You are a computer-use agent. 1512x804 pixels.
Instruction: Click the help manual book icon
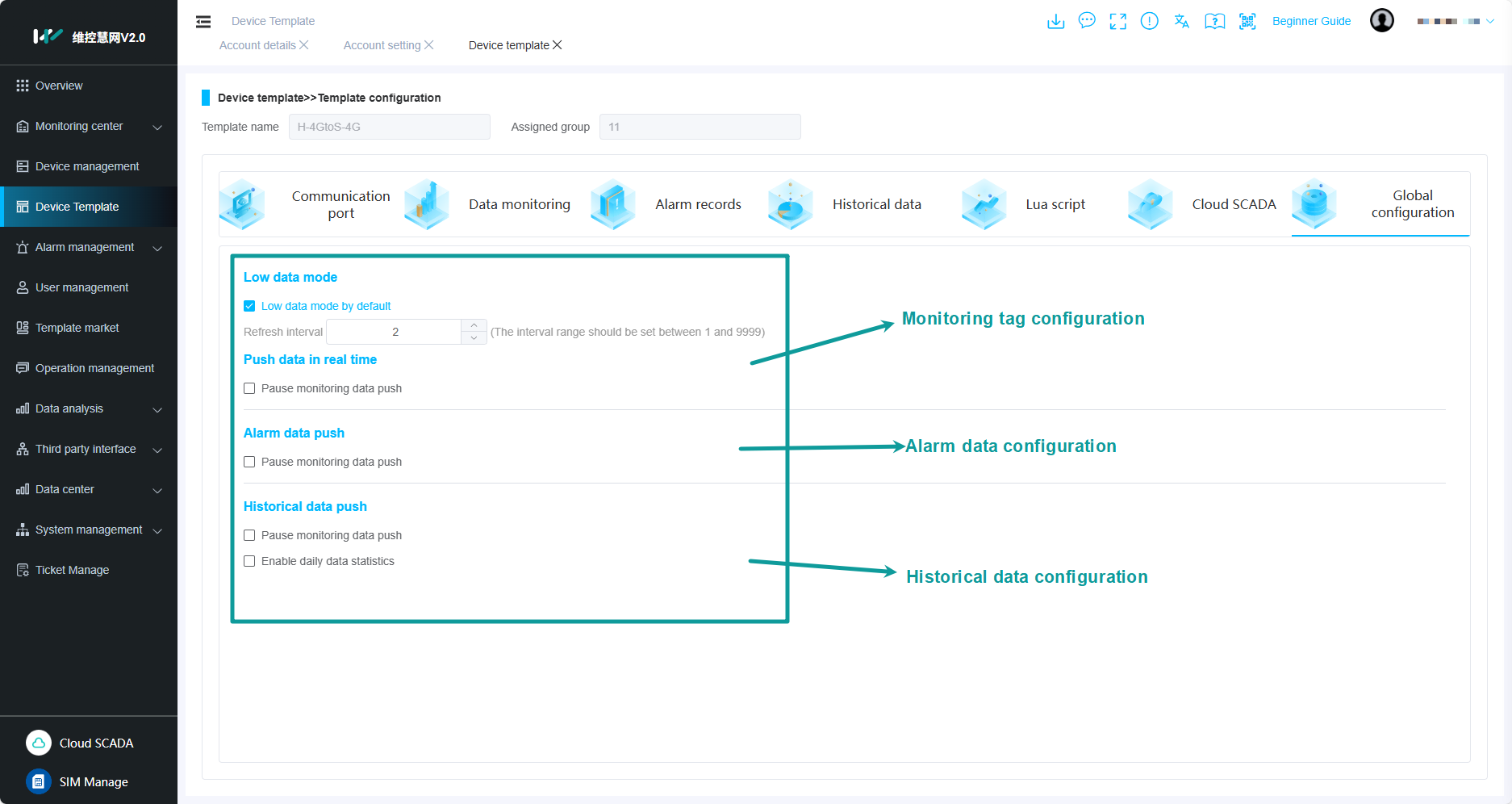coord(1214,21)
